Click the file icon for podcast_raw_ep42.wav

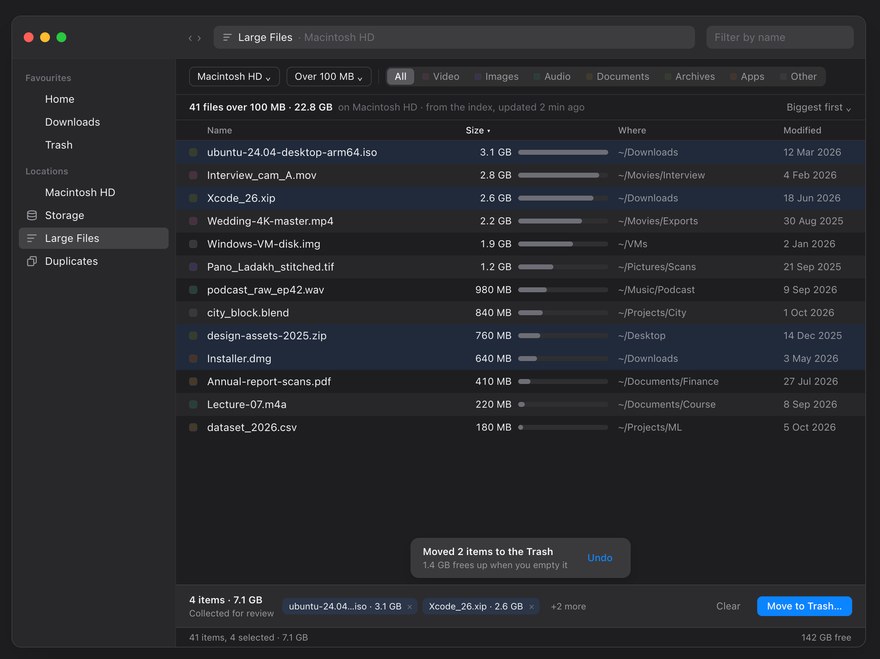point(193,290)
